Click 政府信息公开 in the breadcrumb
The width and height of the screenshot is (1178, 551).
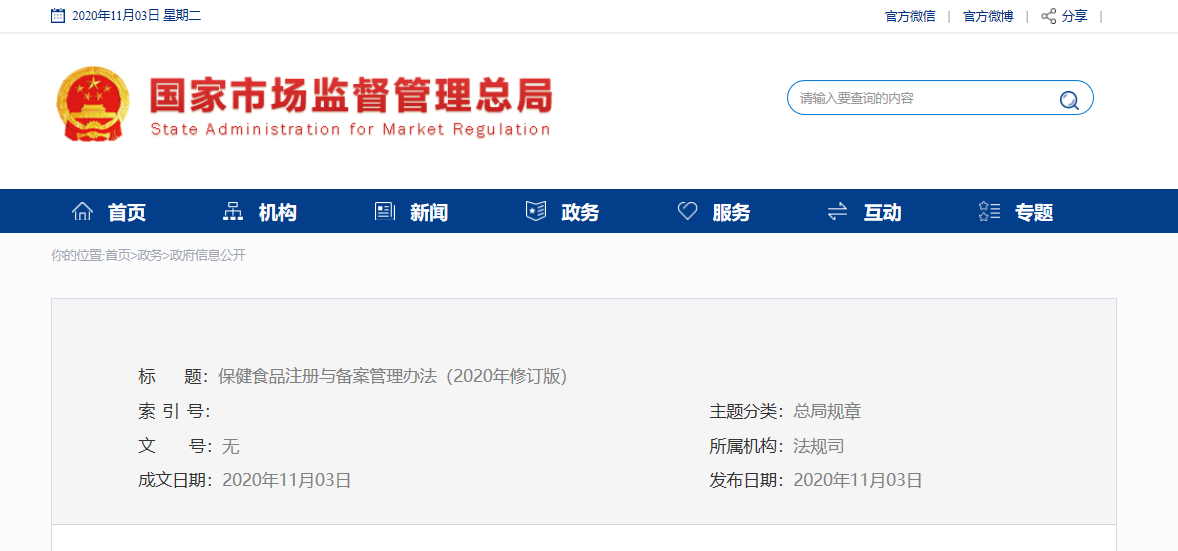coord(208,256)
